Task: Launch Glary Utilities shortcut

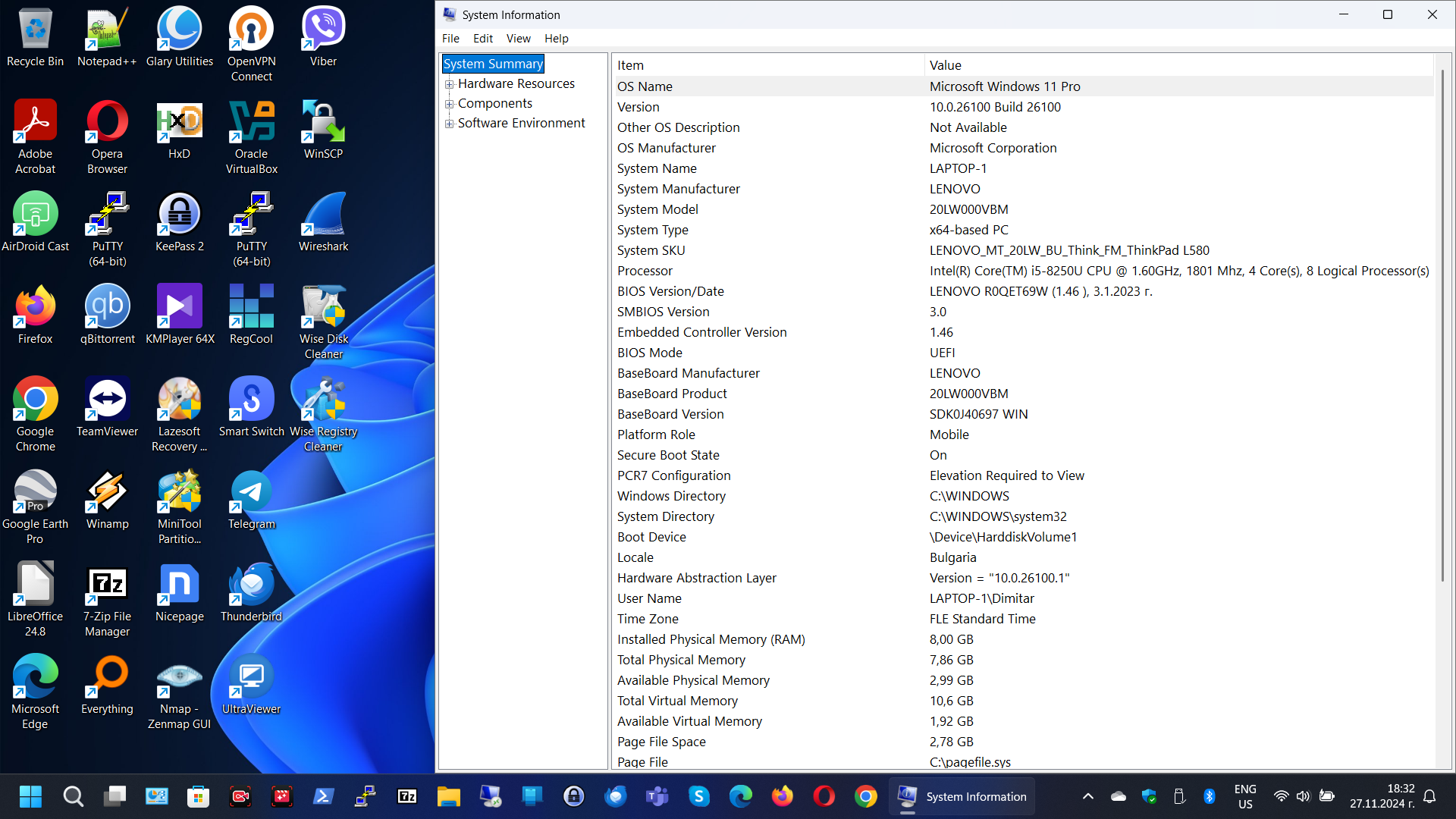Action: pos(179,38)
